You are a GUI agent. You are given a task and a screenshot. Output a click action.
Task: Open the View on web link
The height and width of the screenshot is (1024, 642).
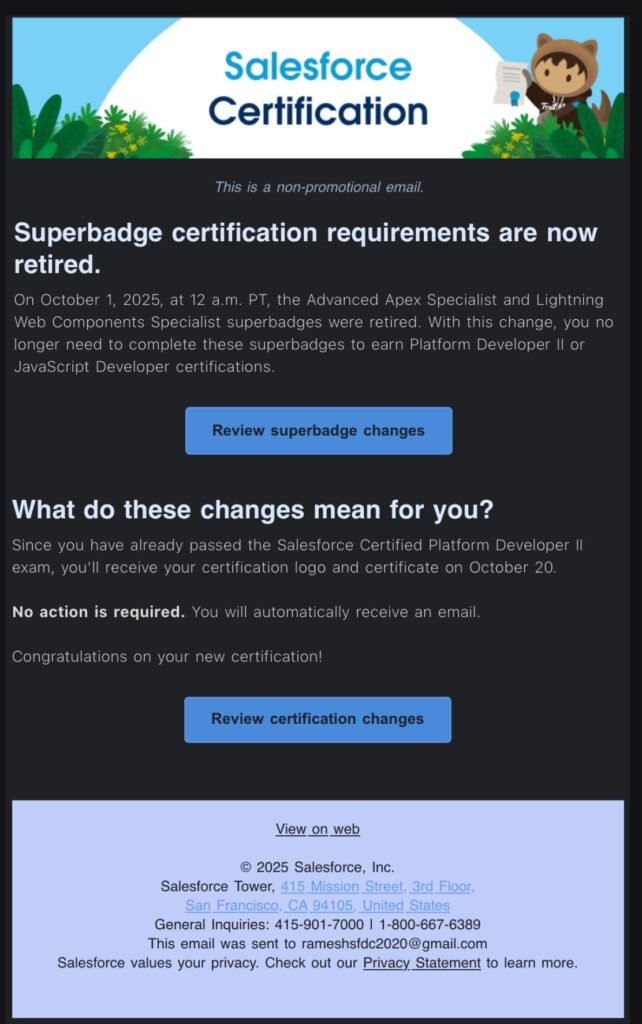317,829
